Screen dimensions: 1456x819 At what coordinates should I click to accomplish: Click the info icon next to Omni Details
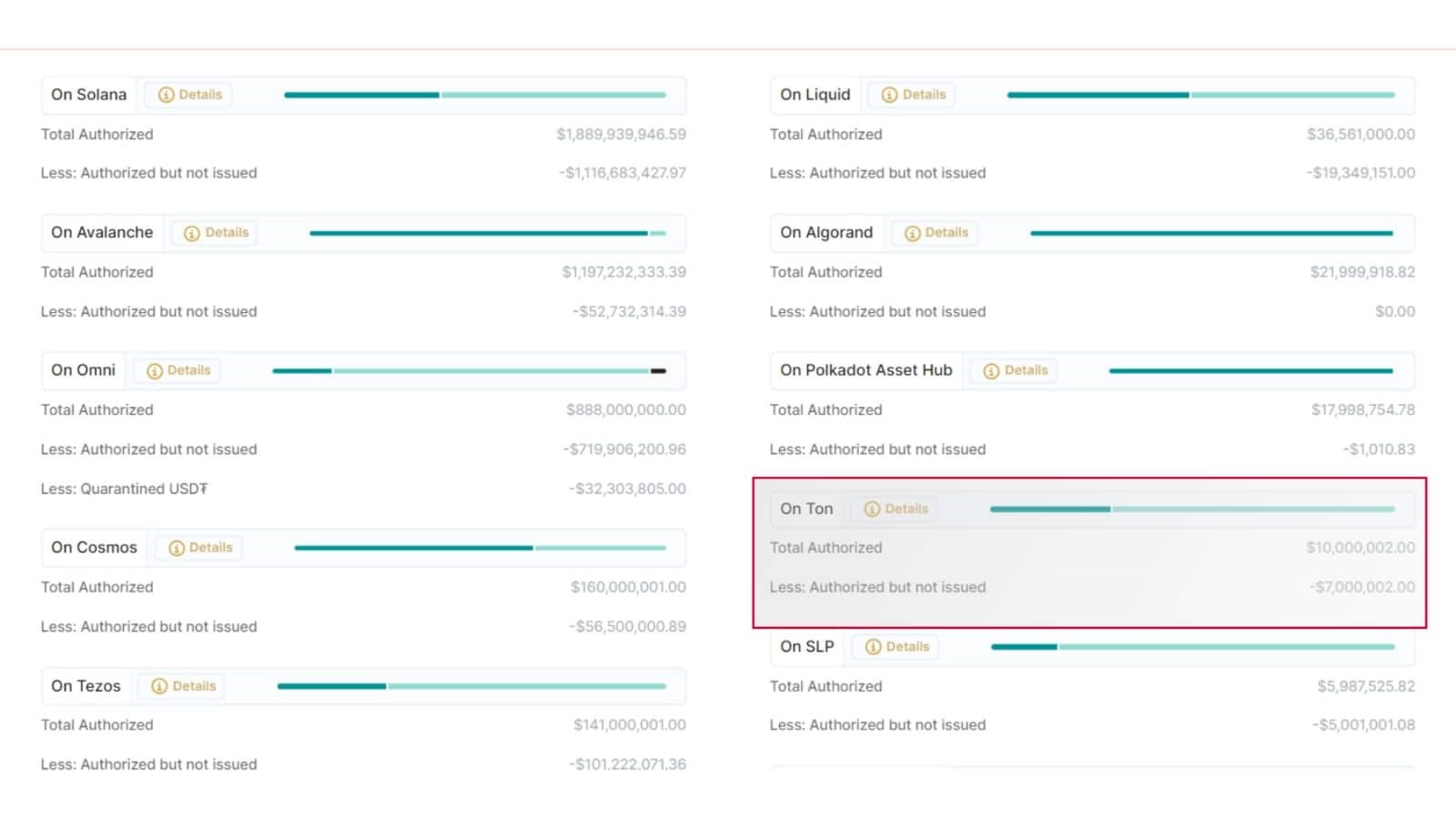click(154, 370)
